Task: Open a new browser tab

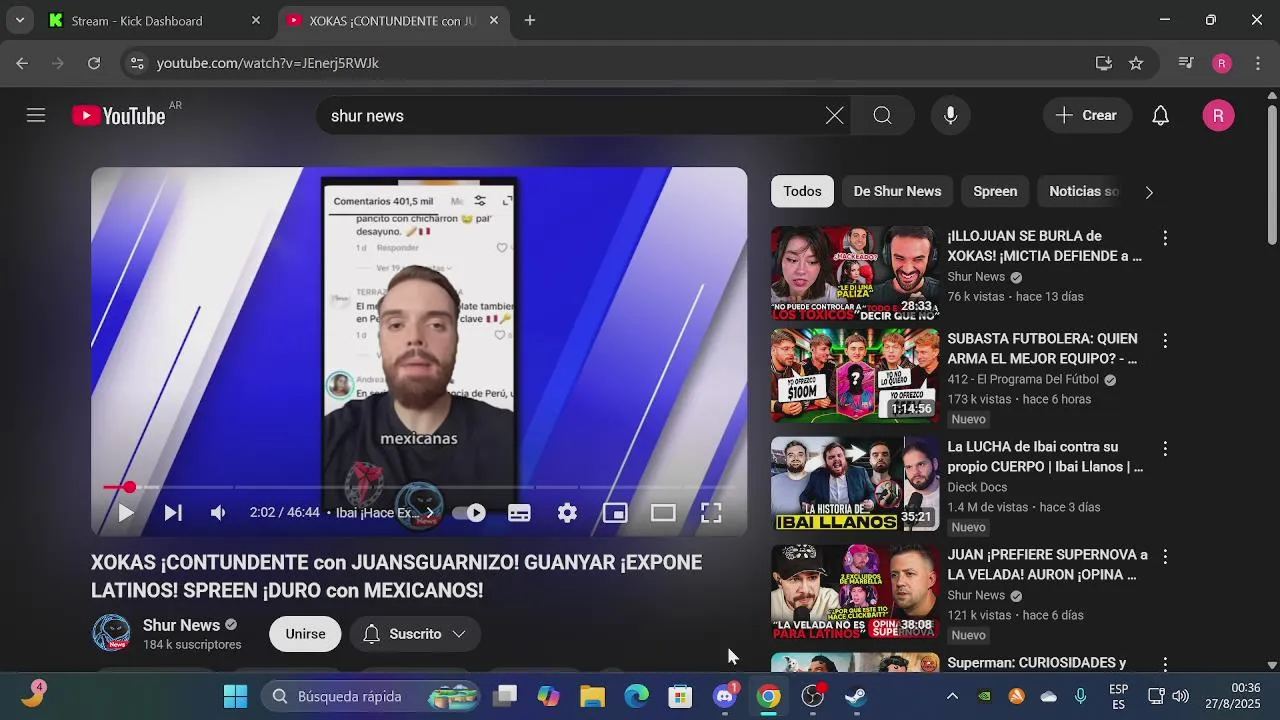Action: coord(530,20)
